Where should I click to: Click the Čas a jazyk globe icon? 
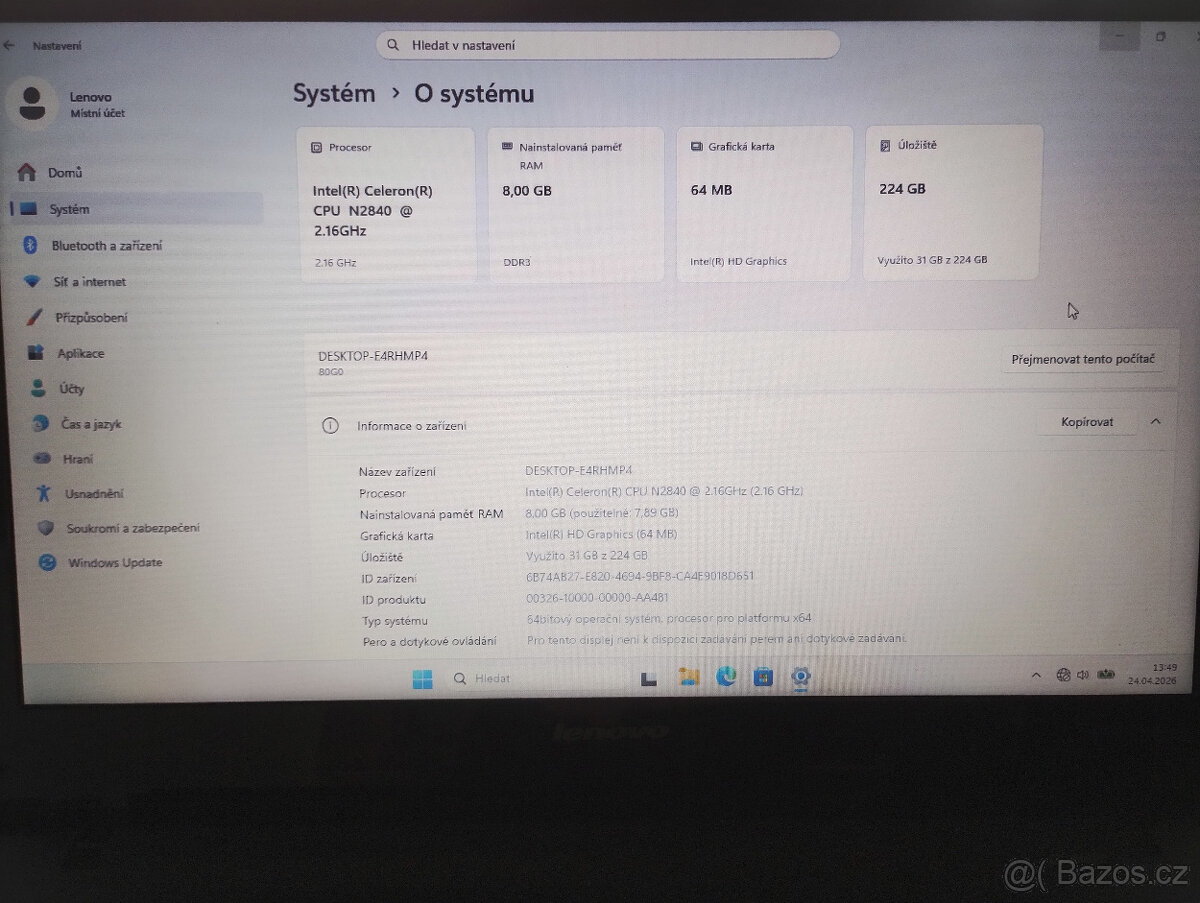[x=40, y=423]
